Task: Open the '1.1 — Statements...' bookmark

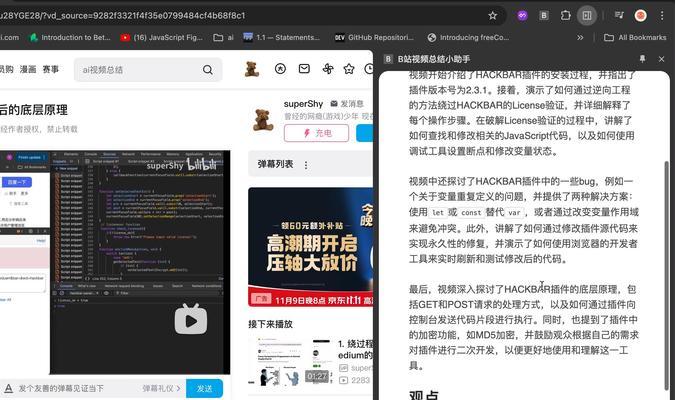Action: 281,37
